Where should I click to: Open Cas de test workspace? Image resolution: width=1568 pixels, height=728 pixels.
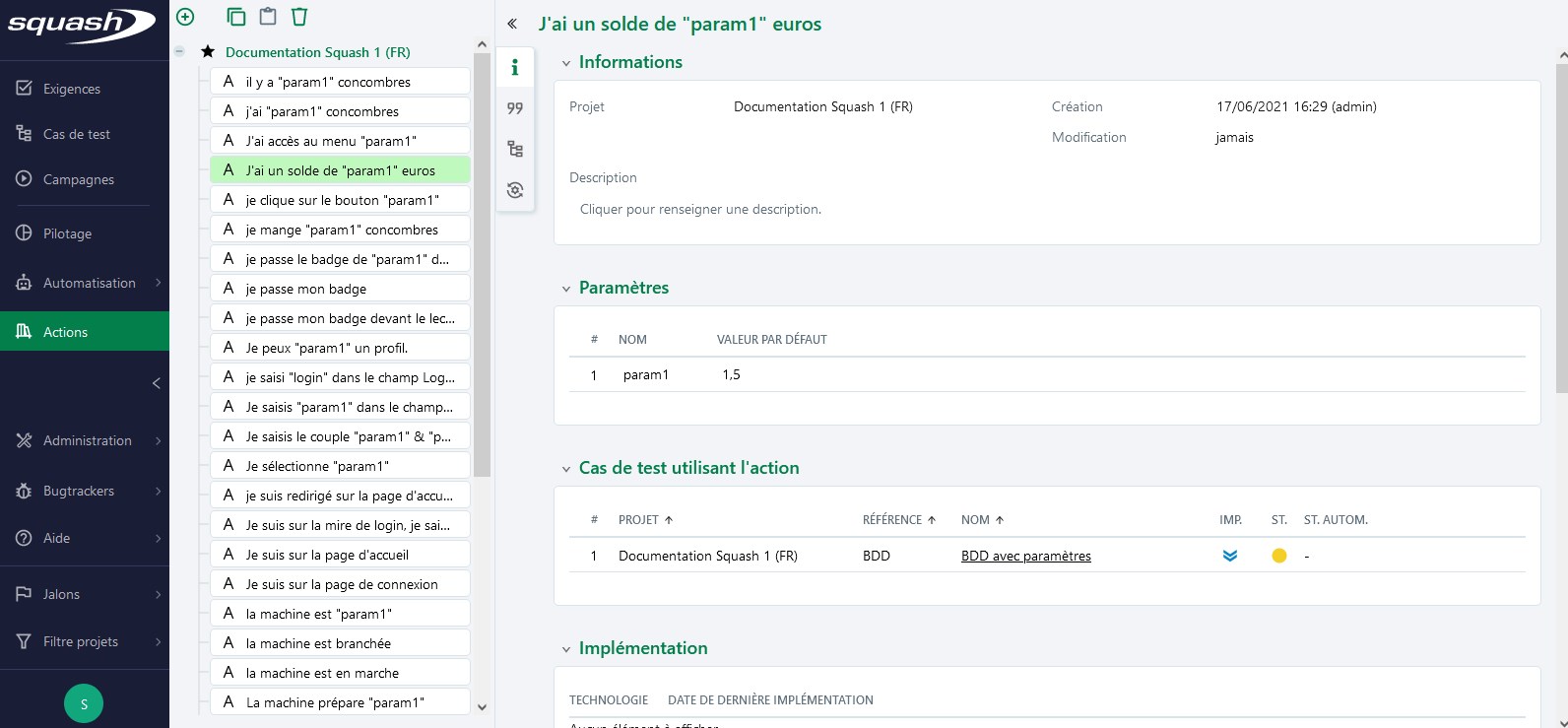(77, 134)
